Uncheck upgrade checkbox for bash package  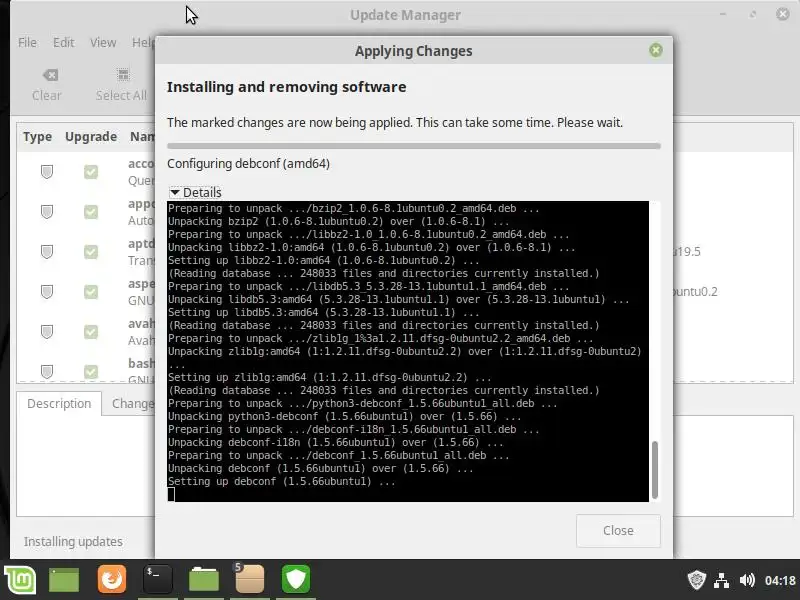pyautogui.click(x=91, y=371)
